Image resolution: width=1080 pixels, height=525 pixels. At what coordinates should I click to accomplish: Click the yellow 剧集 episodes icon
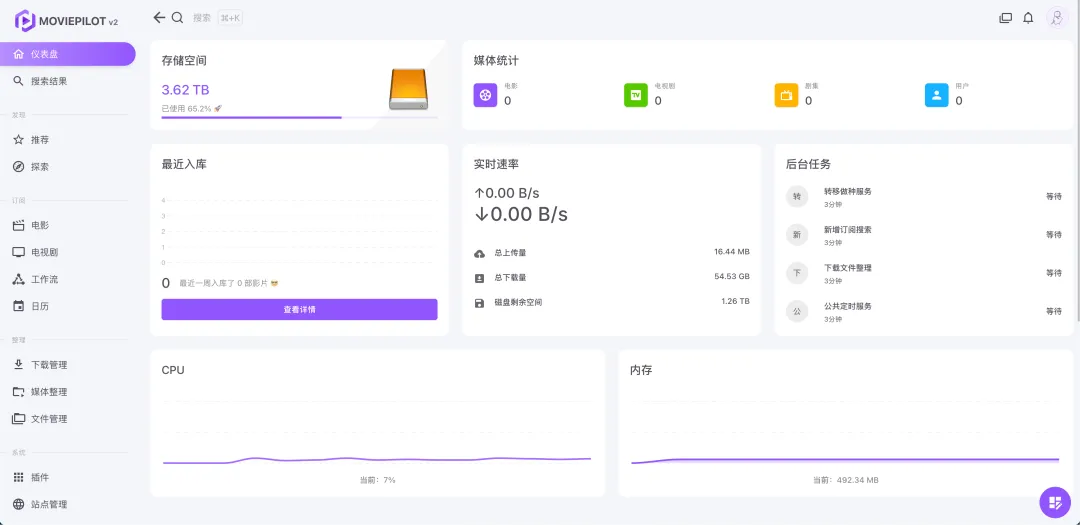pyautogui.click(x=786, y=95)
